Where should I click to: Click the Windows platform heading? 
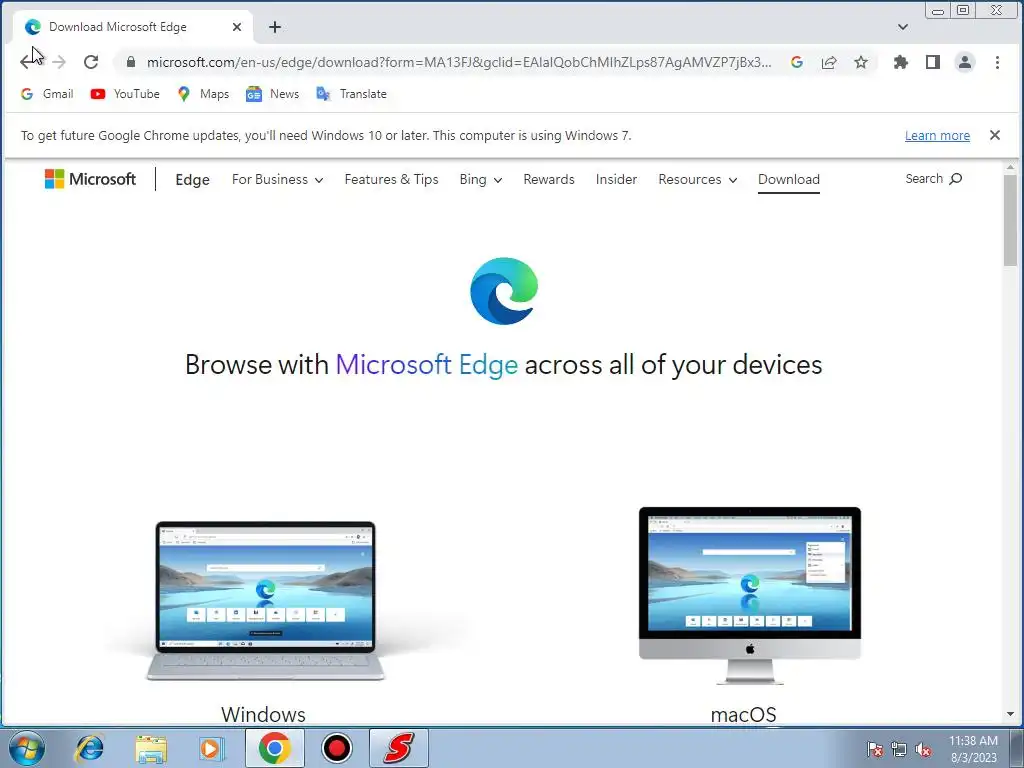pos(263,714)
